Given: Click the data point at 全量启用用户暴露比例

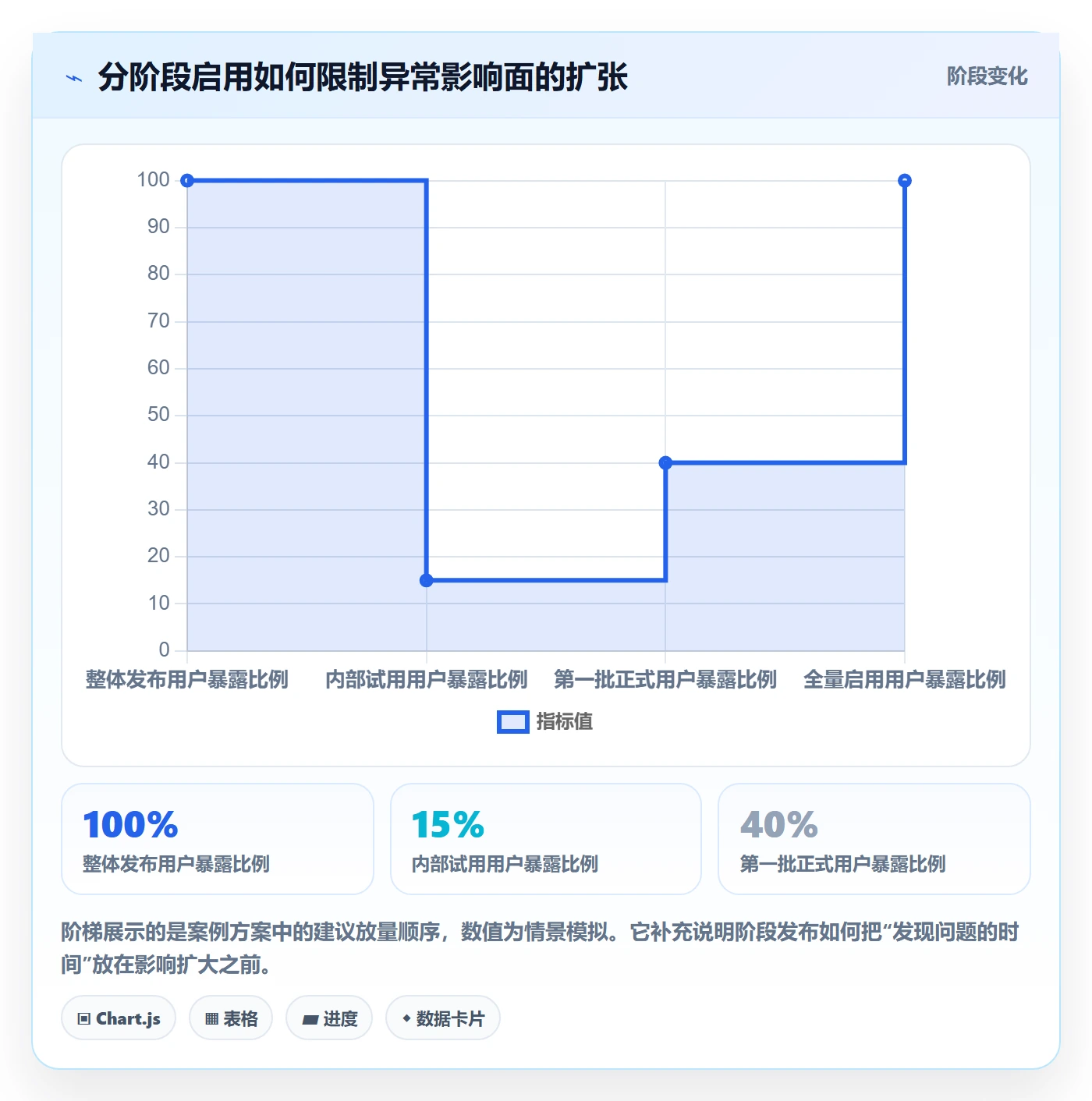Looking at the screenshot, I should [905, 181].
